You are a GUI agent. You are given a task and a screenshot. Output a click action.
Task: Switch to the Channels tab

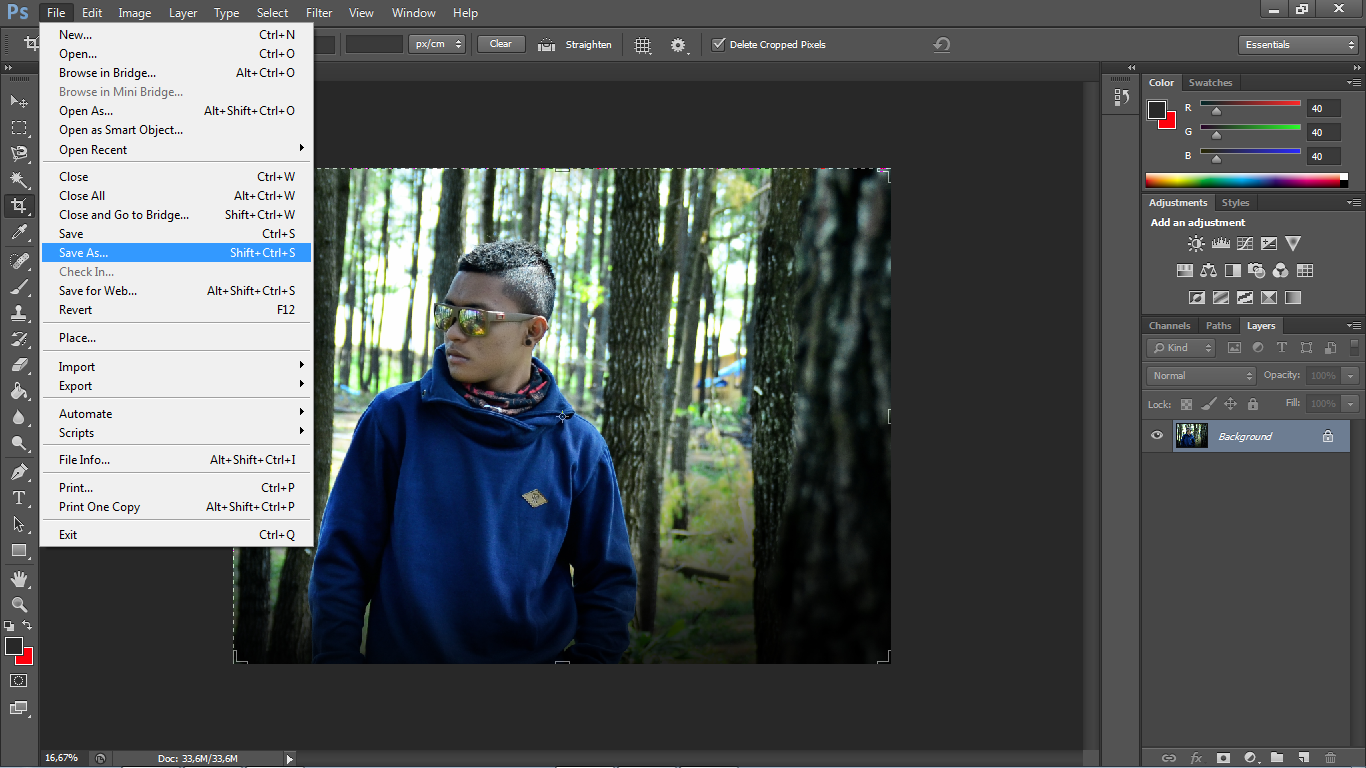coord(1169,326)
